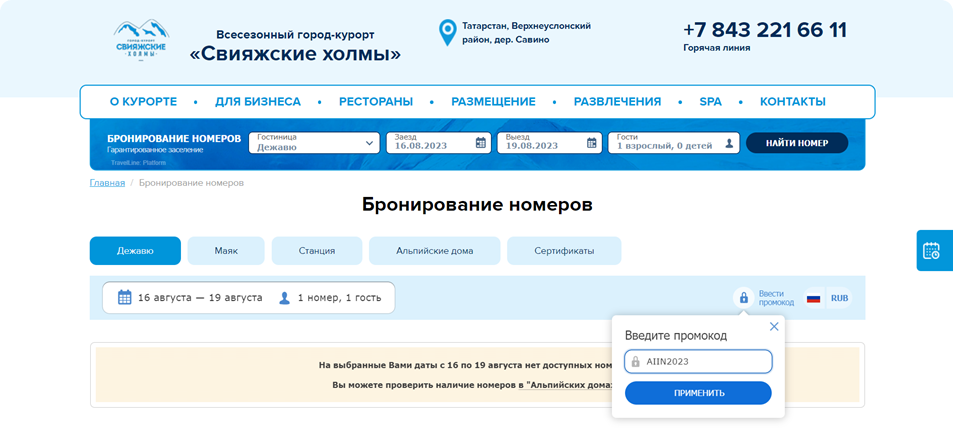Screen dimensions: 953x428
Task: Click the ПРИМЕНИТЬ button
Action: click(698, 393)
